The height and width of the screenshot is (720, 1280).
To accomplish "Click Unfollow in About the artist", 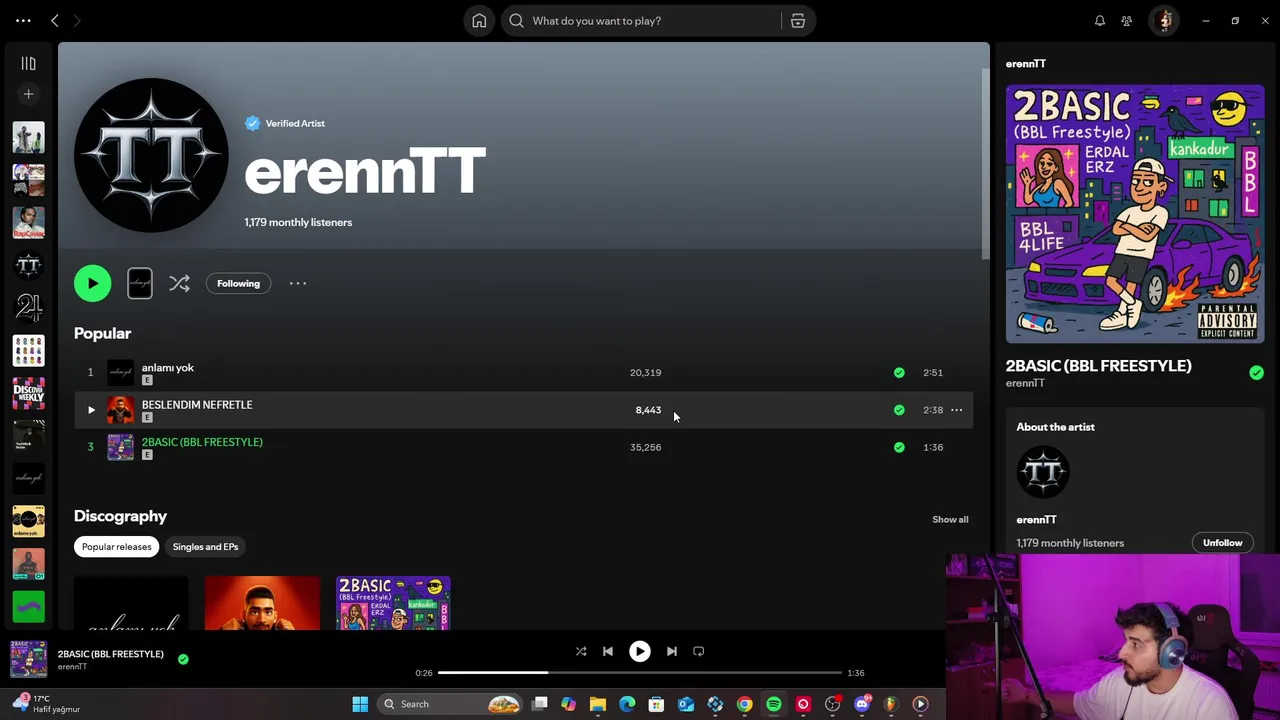I will (x=1222, y=543).
